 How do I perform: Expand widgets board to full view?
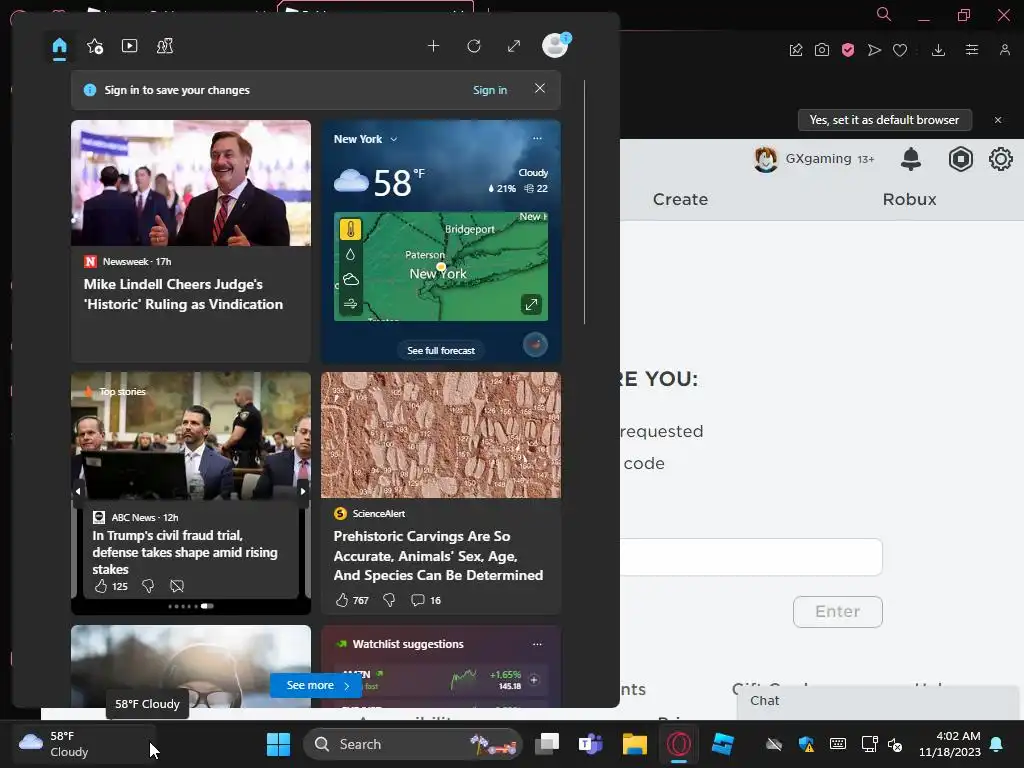[514, 46]
